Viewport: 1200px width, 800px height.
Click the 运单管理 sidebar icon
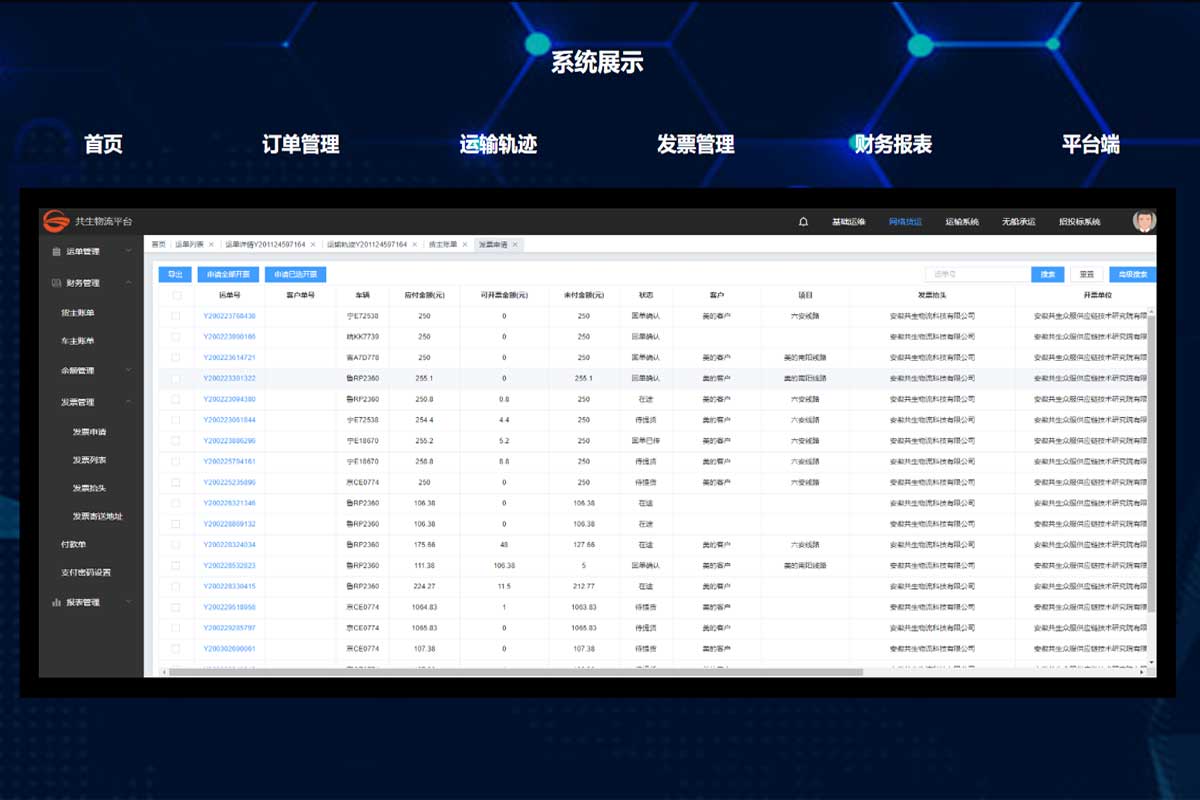[56, 252]
